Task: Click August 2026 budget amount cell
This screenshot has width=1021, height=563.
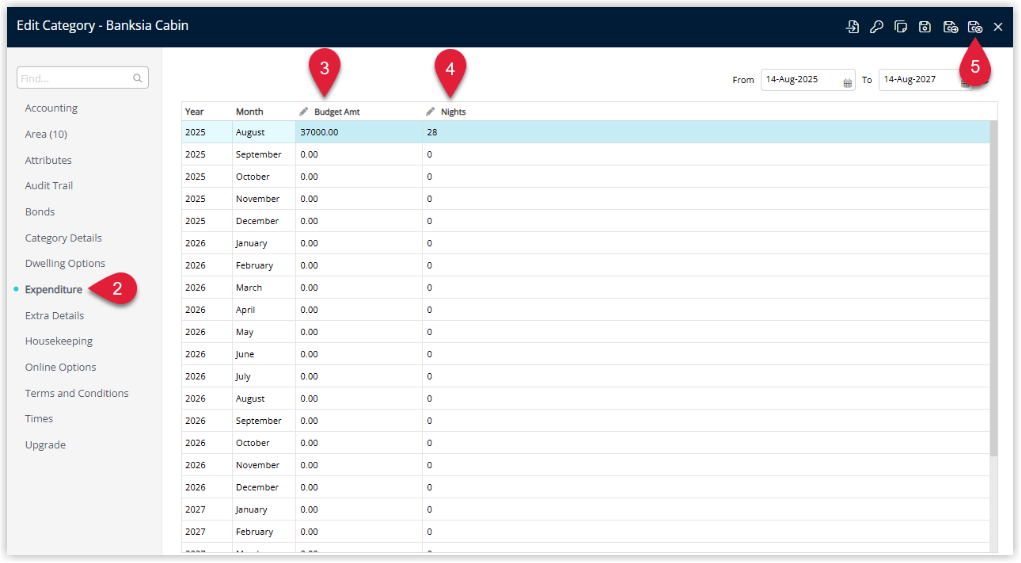Action: point(359,398)
